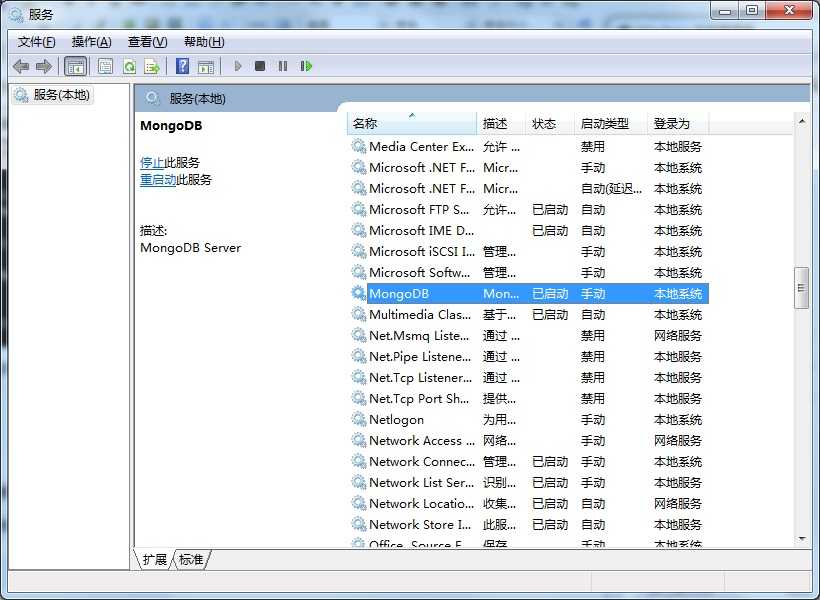Restart the service with the toolbar icon
Viewport: 820px width, 600px height.
306,66
